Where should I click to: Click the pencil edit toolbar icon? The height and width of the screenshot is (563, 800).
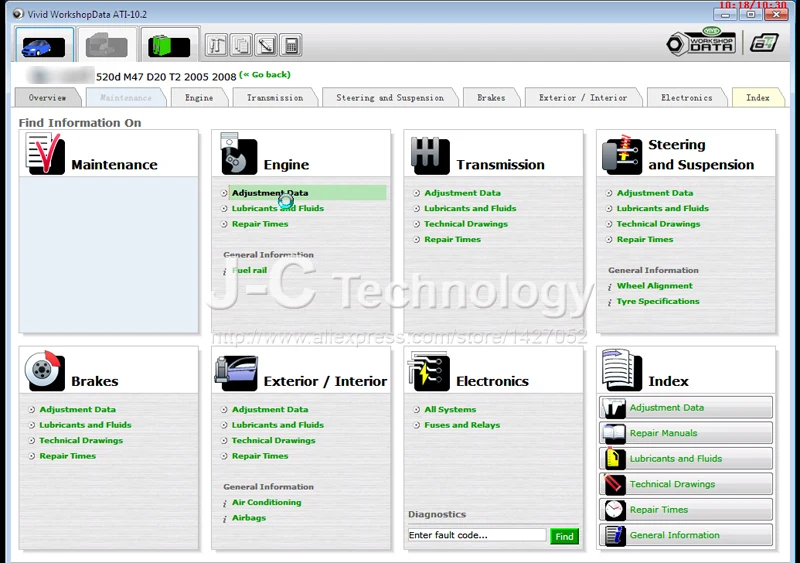(266, 45)
